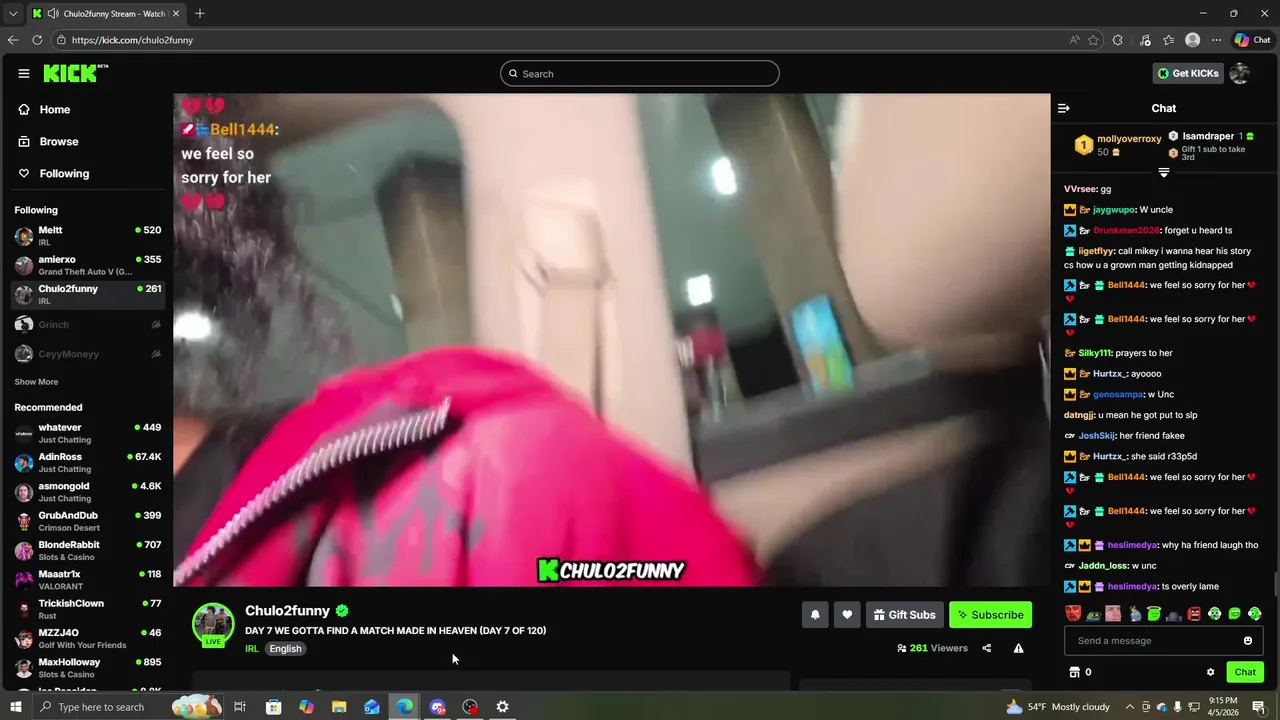Screen dimensions: 1280x720
Task: Select Chulo2funny in Following list
Action: point(88,294)
